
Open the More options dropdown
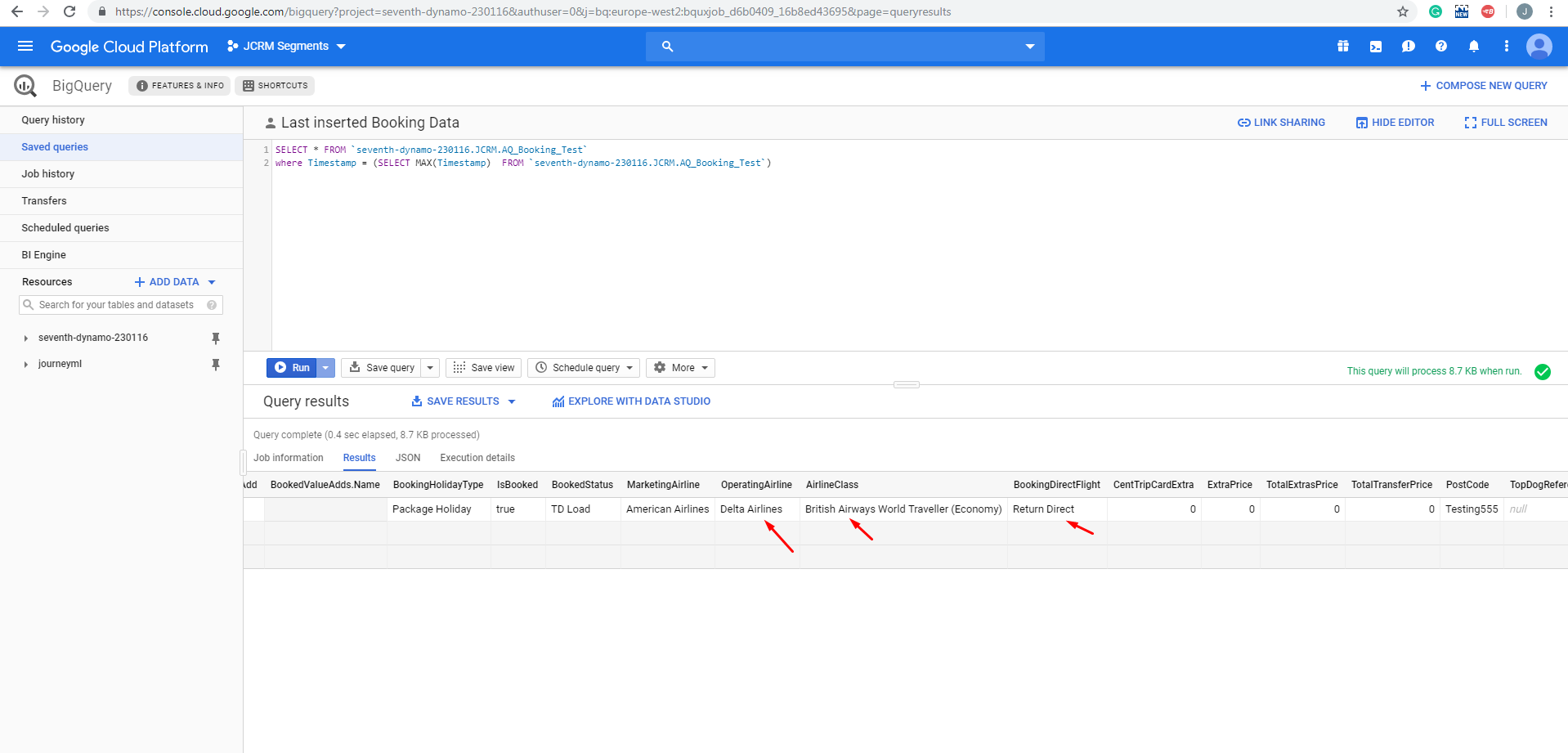click(680, 368)
